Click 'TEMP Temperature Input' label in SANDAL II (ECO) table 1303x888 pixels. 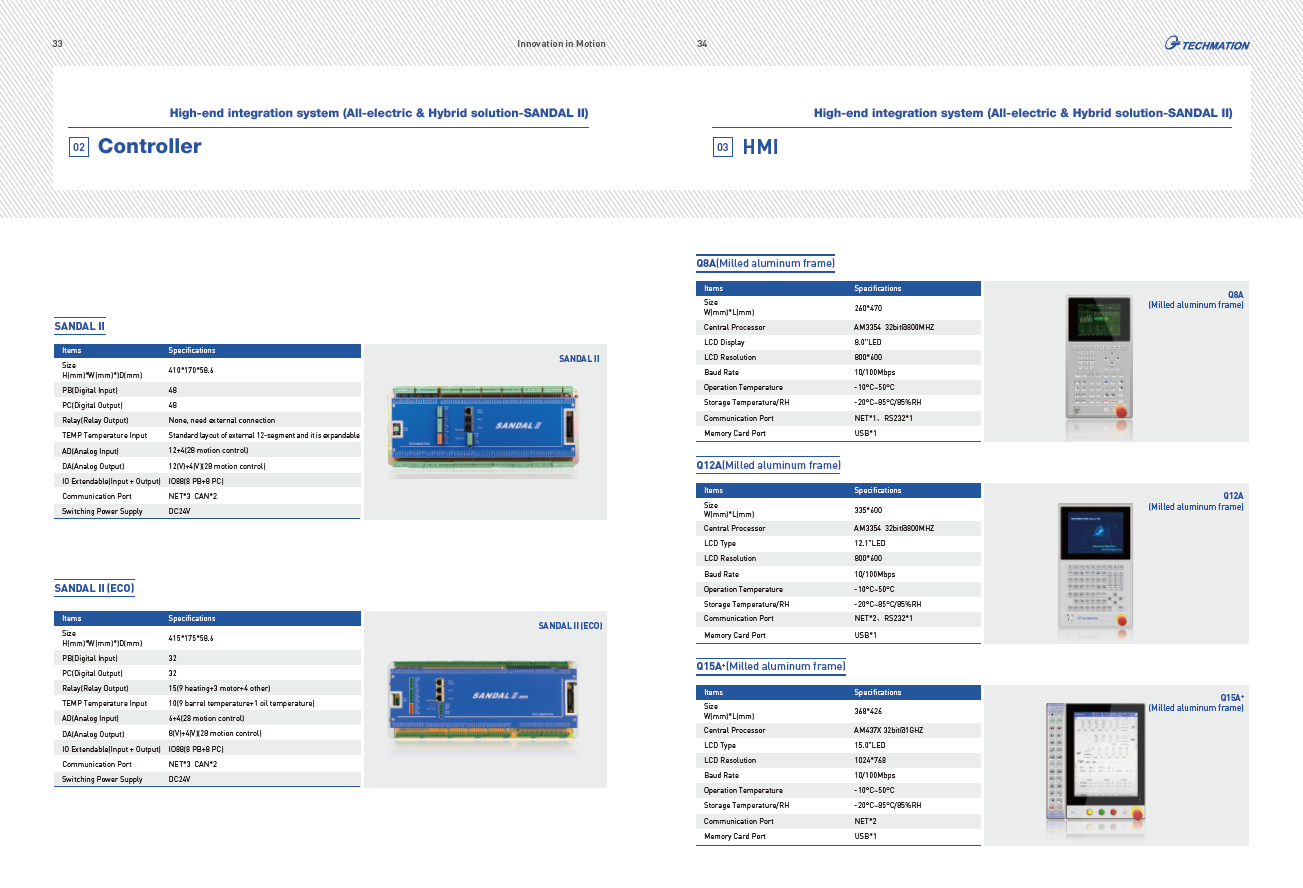point(104,703)
